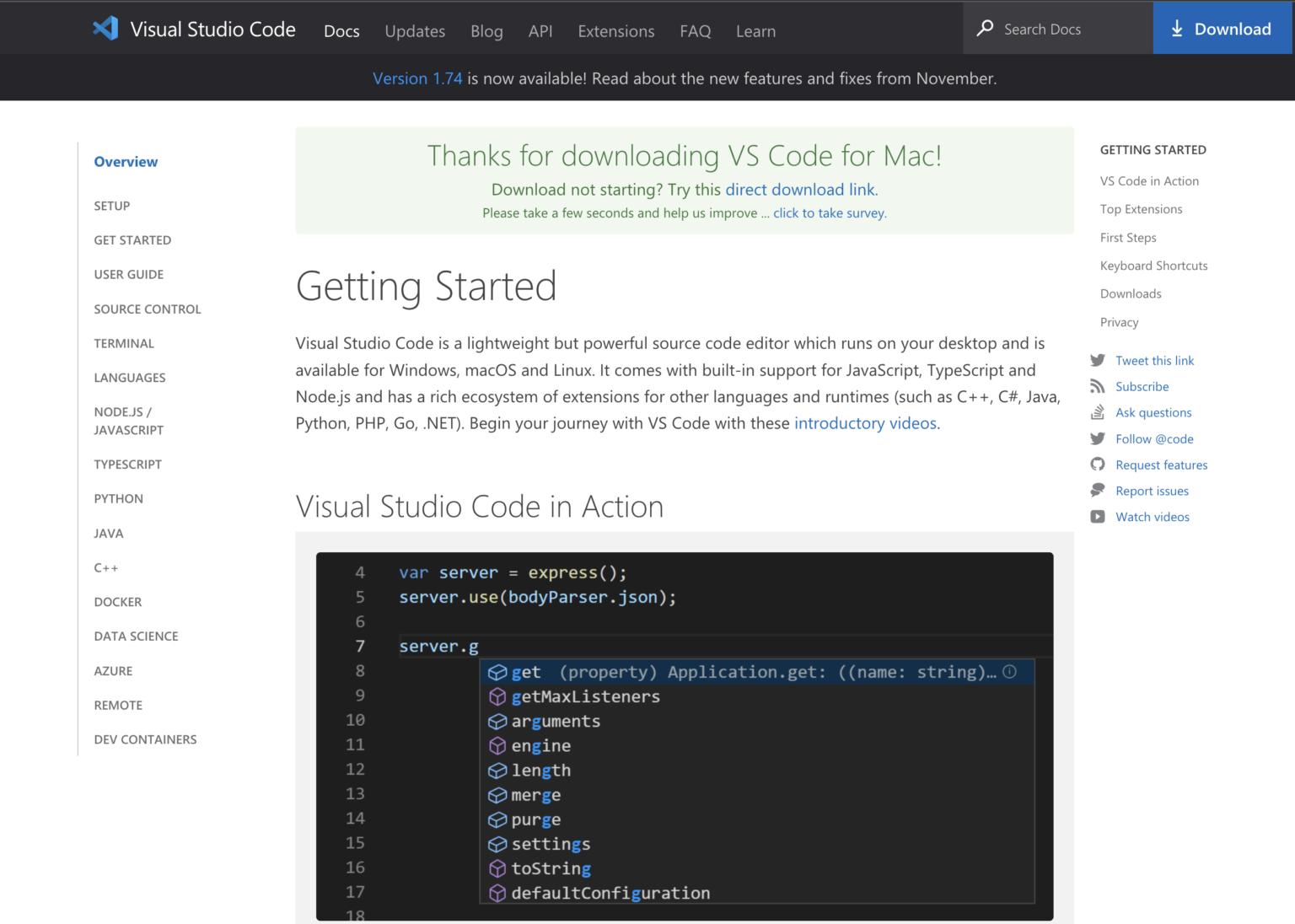This screenshot has height=924, width=1295.
Task: Click the Version 1.74 link
Action: click(417, 78)
